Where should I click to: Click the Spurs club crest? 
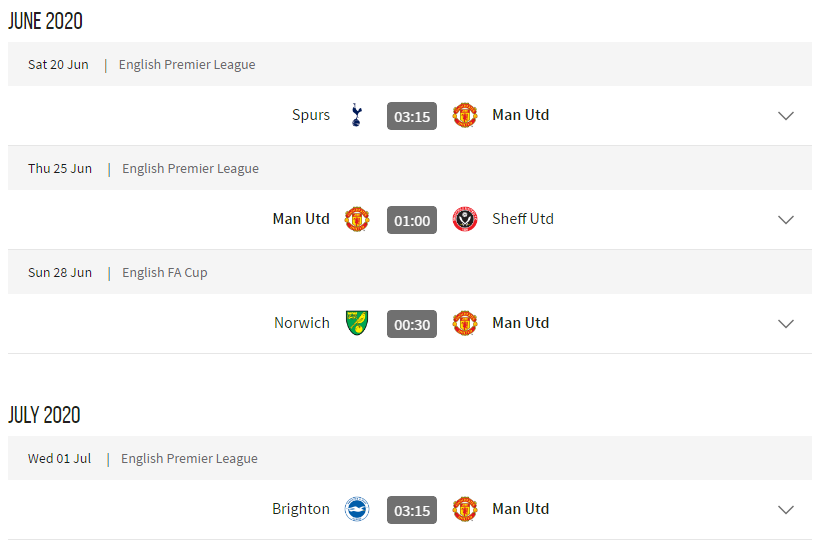[357, 116]
